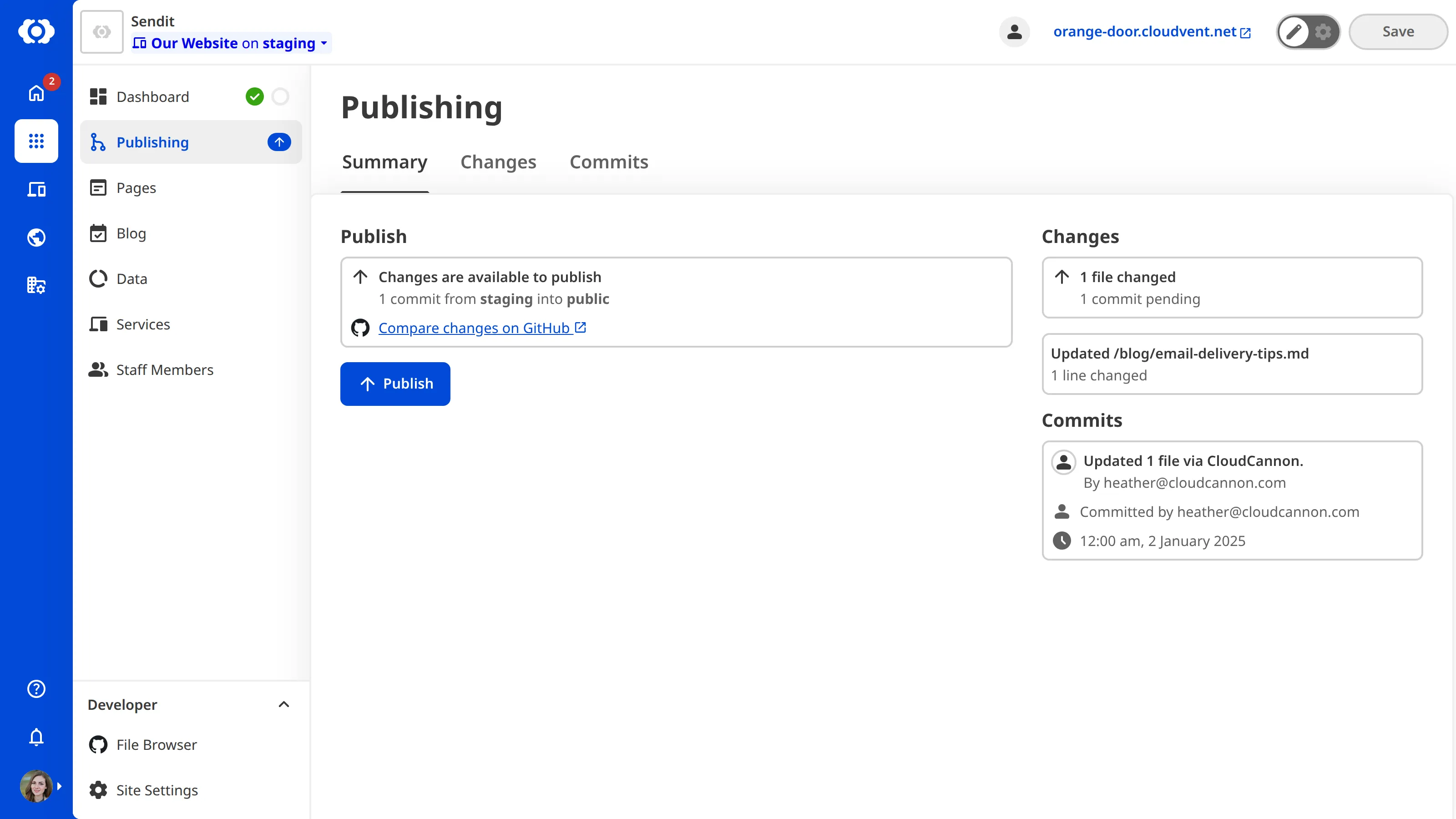The width and height of the screenshot is (1456, 819).
Task: Open the site switcher Our Website on staging
Action: click(x=231, y=43)
